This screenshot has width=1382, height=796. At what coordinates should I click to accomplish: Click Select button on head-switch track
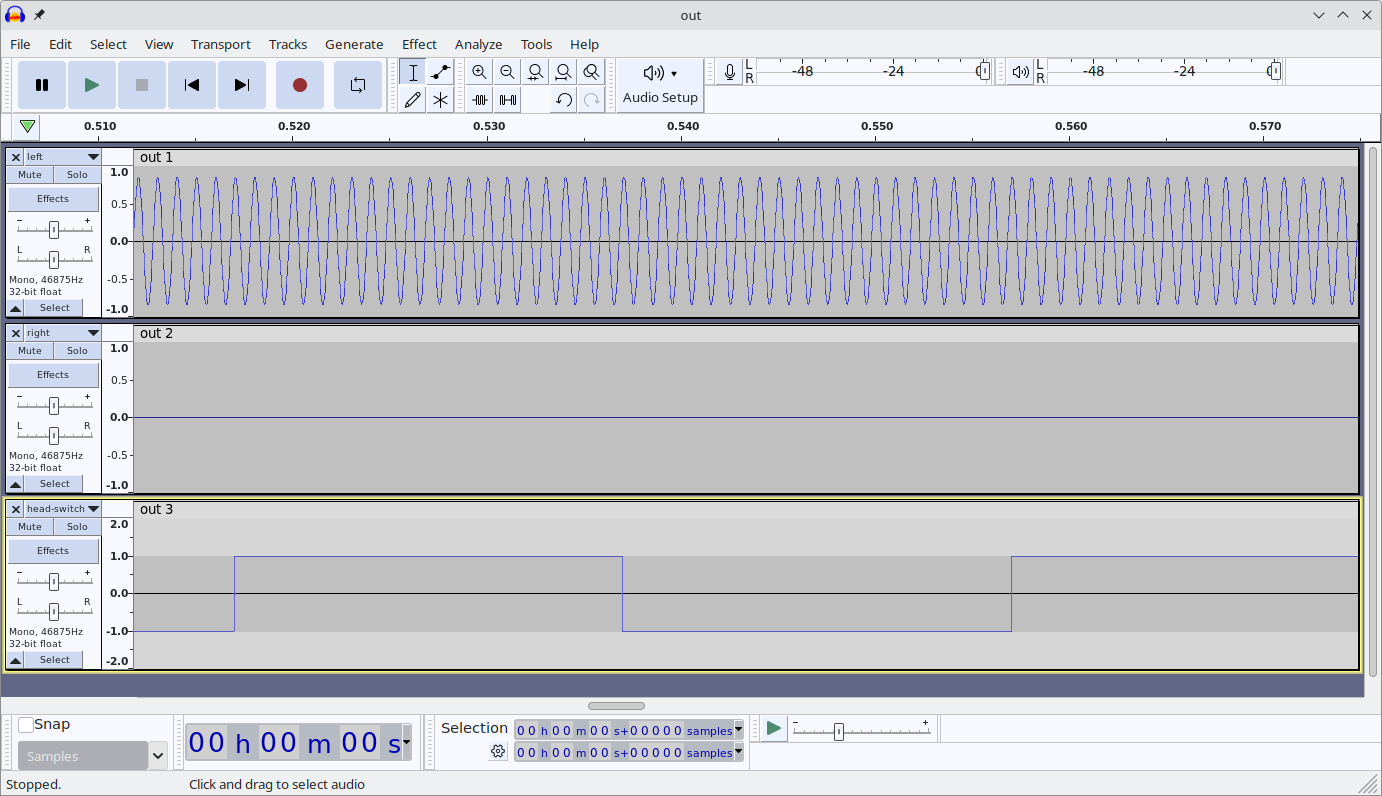(x=55, y=660)
